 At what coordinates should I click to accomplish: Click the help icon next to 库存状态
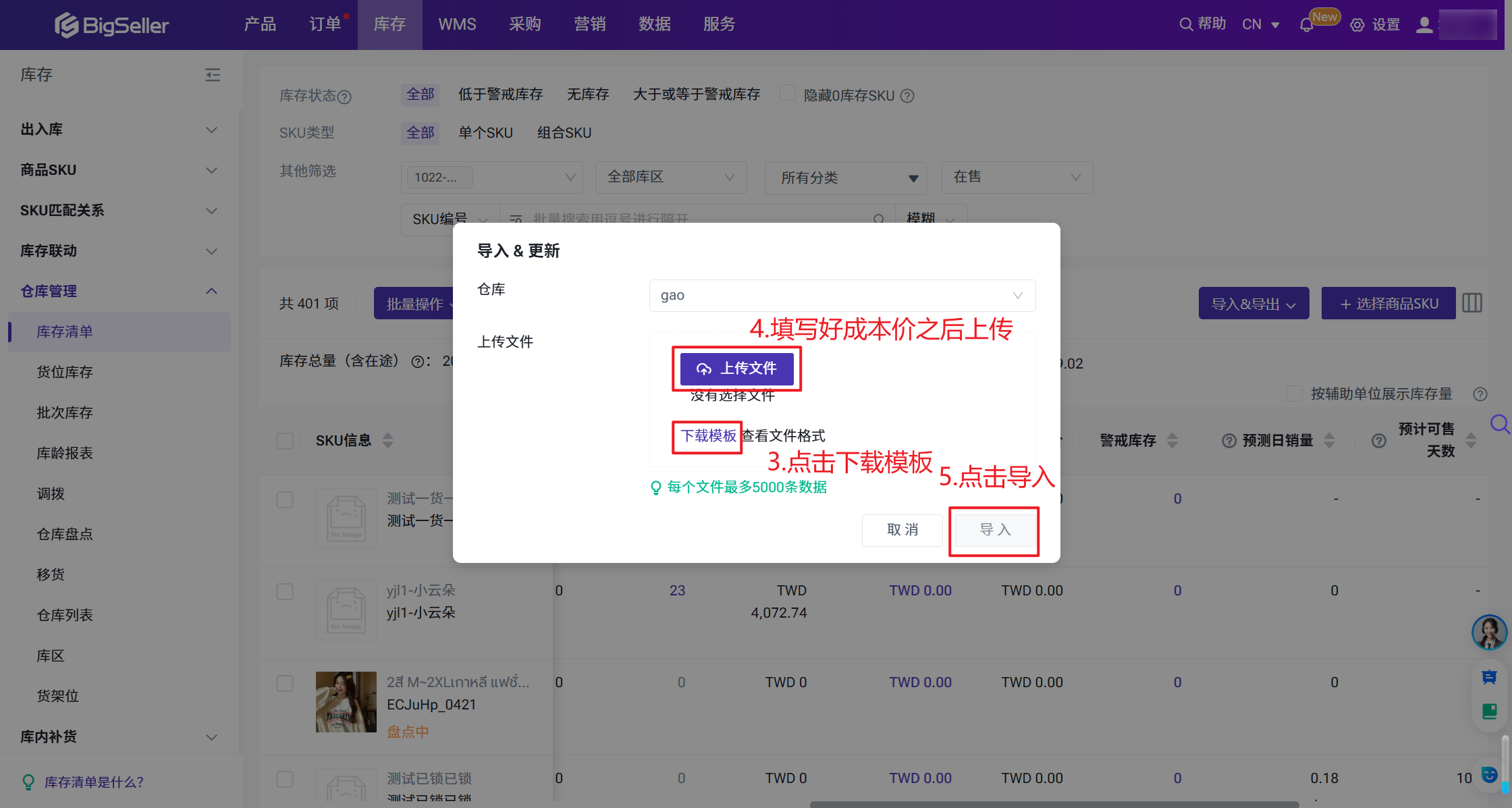pos(344,97)
